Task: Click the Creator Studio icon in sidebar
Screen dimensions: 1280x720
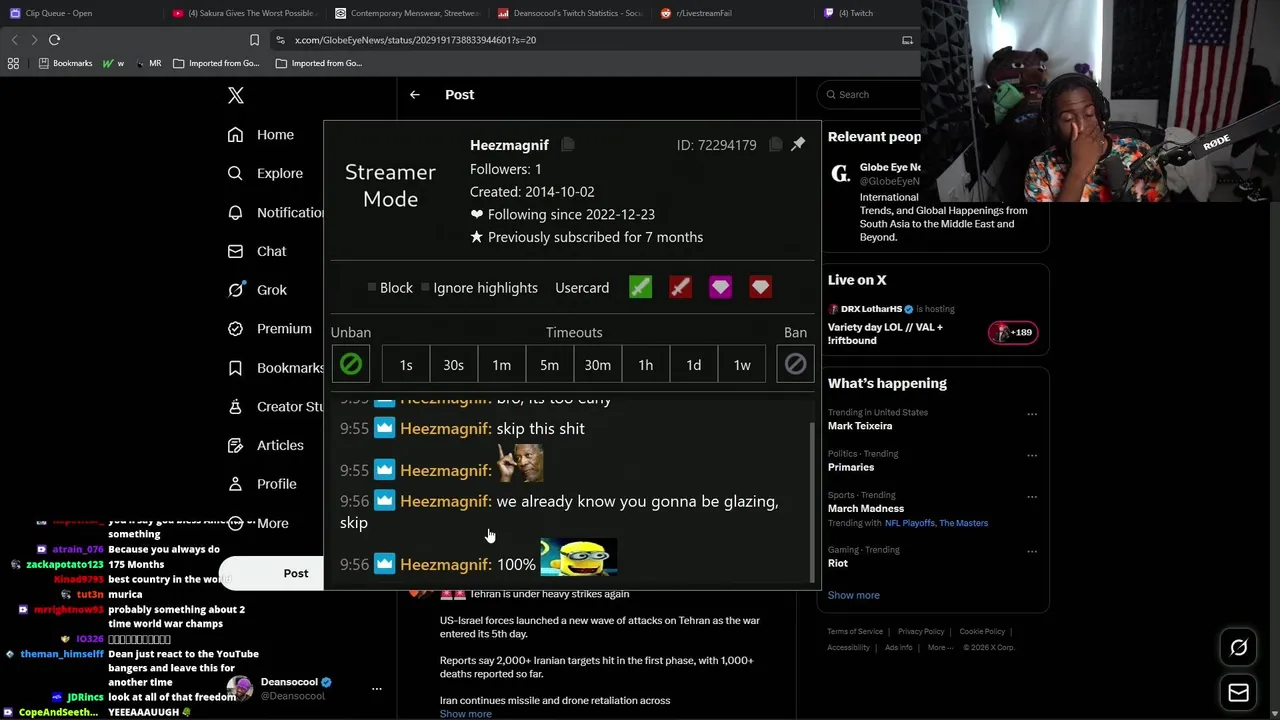Action: tap(235, 406)
